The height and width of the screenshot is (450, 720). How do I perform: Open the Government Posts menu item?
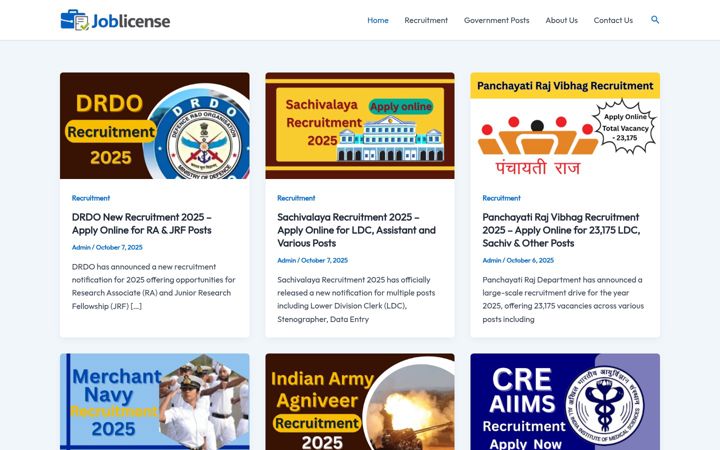(496, 20)
